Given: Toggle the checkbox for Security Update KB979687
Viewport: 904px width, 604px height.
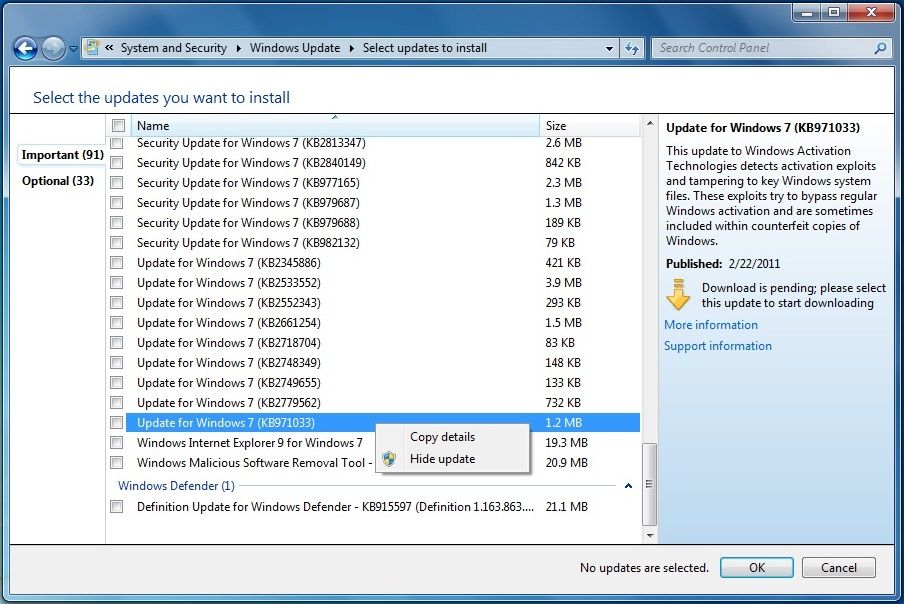Looking at the screenshot, I should tap(117, 203).
